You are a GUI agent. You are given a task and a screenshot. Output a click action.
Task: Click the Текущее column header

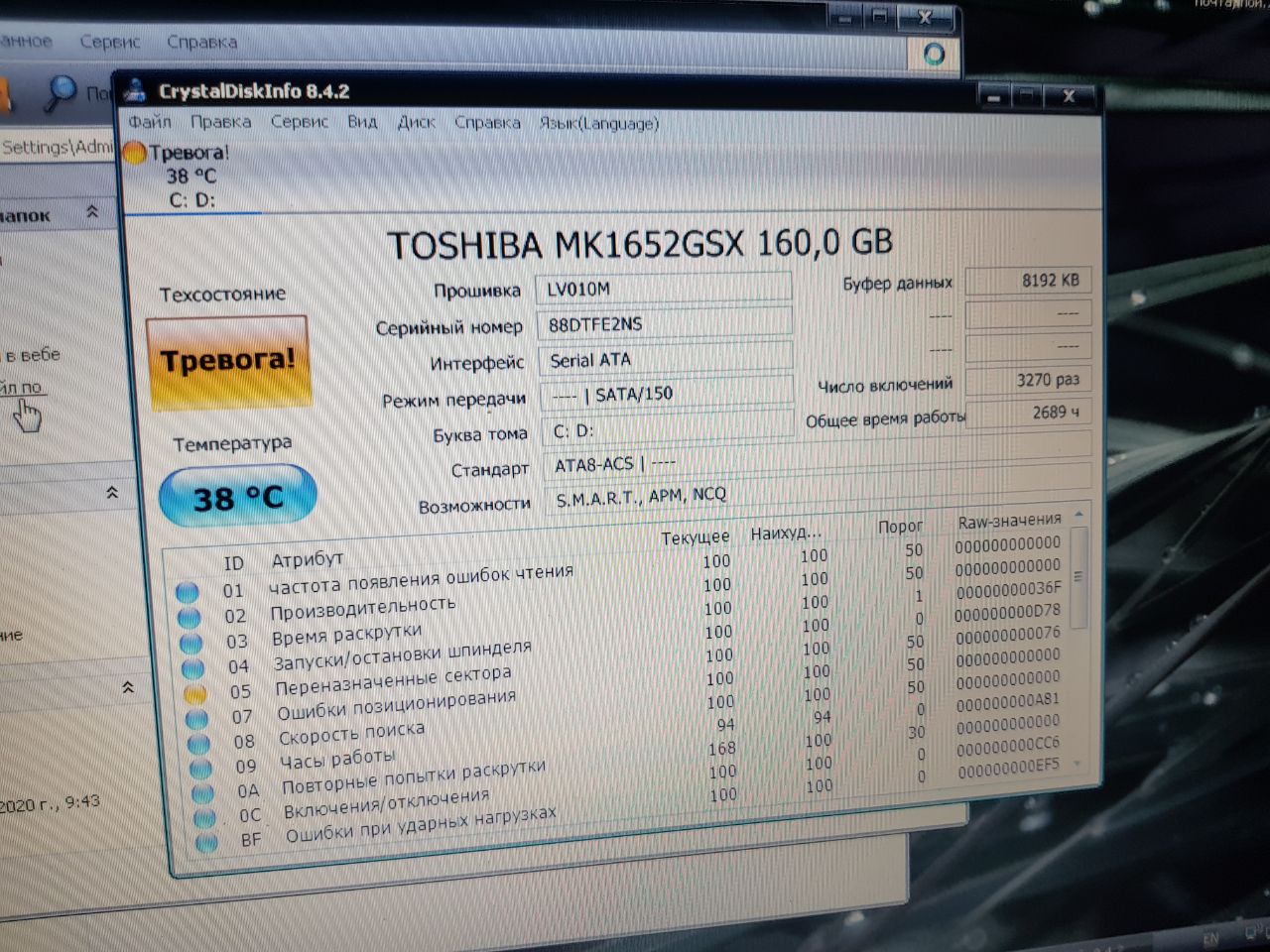pyautogui.click(x=696, y=536)
